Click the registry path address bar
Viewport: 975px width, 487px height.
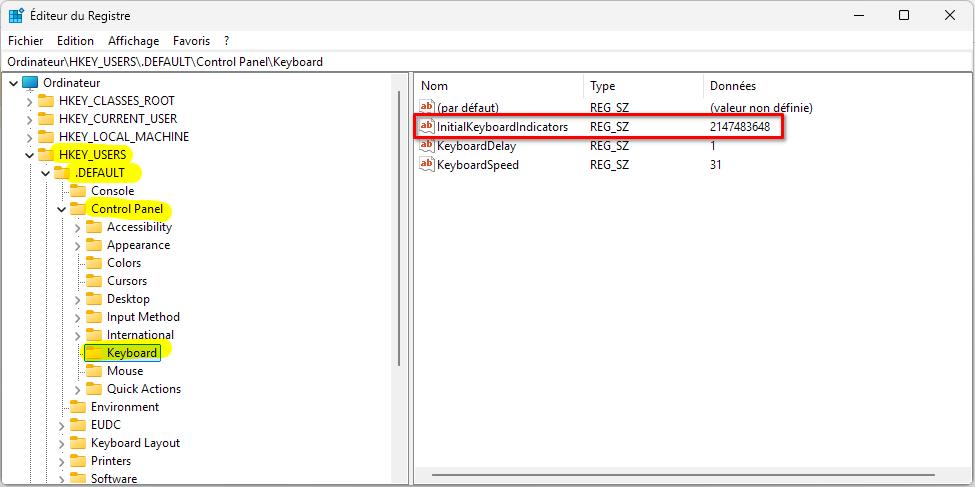point(488,62)
